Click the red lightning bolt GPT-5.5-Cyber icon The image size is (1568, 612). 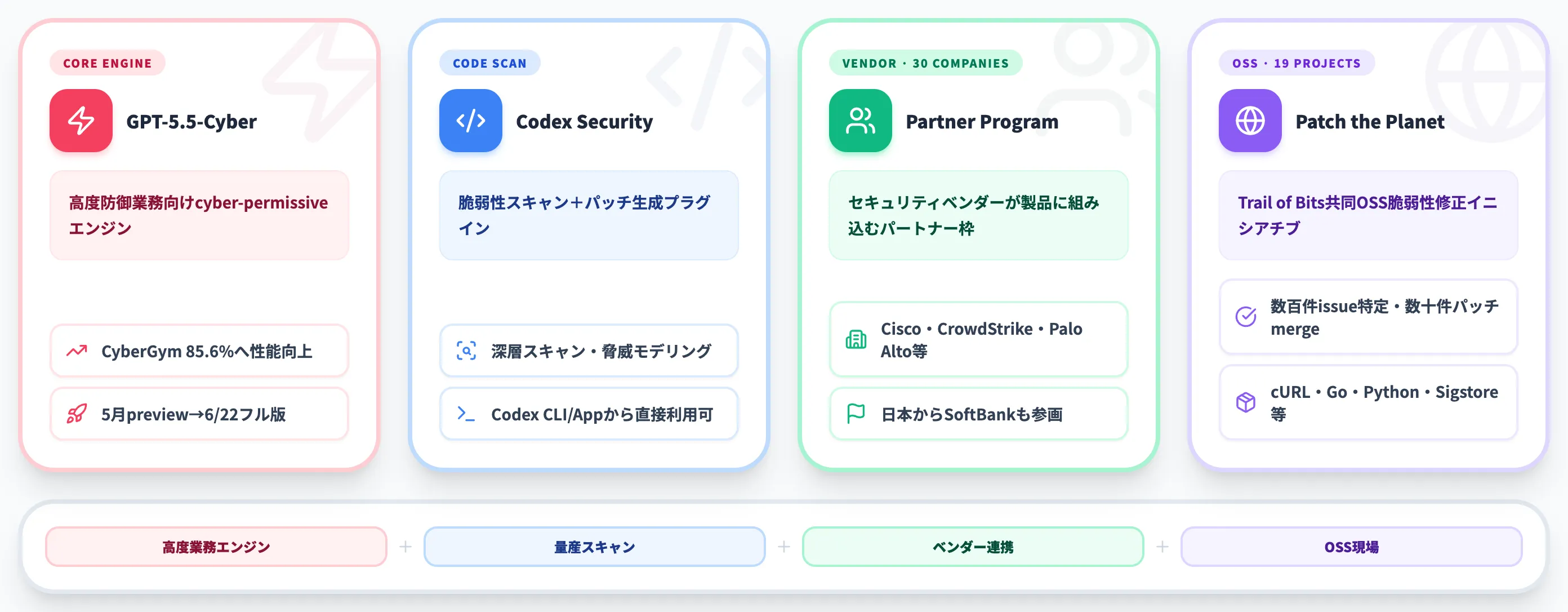tap(81, 121)
